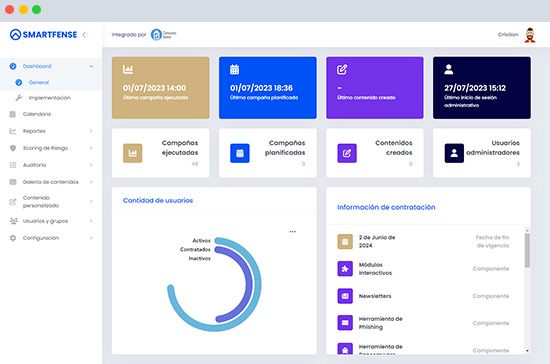The width and height of the screenshot is (550, 364).
Task: Click the Galería de contenidos icon
Action: point(13,182)
